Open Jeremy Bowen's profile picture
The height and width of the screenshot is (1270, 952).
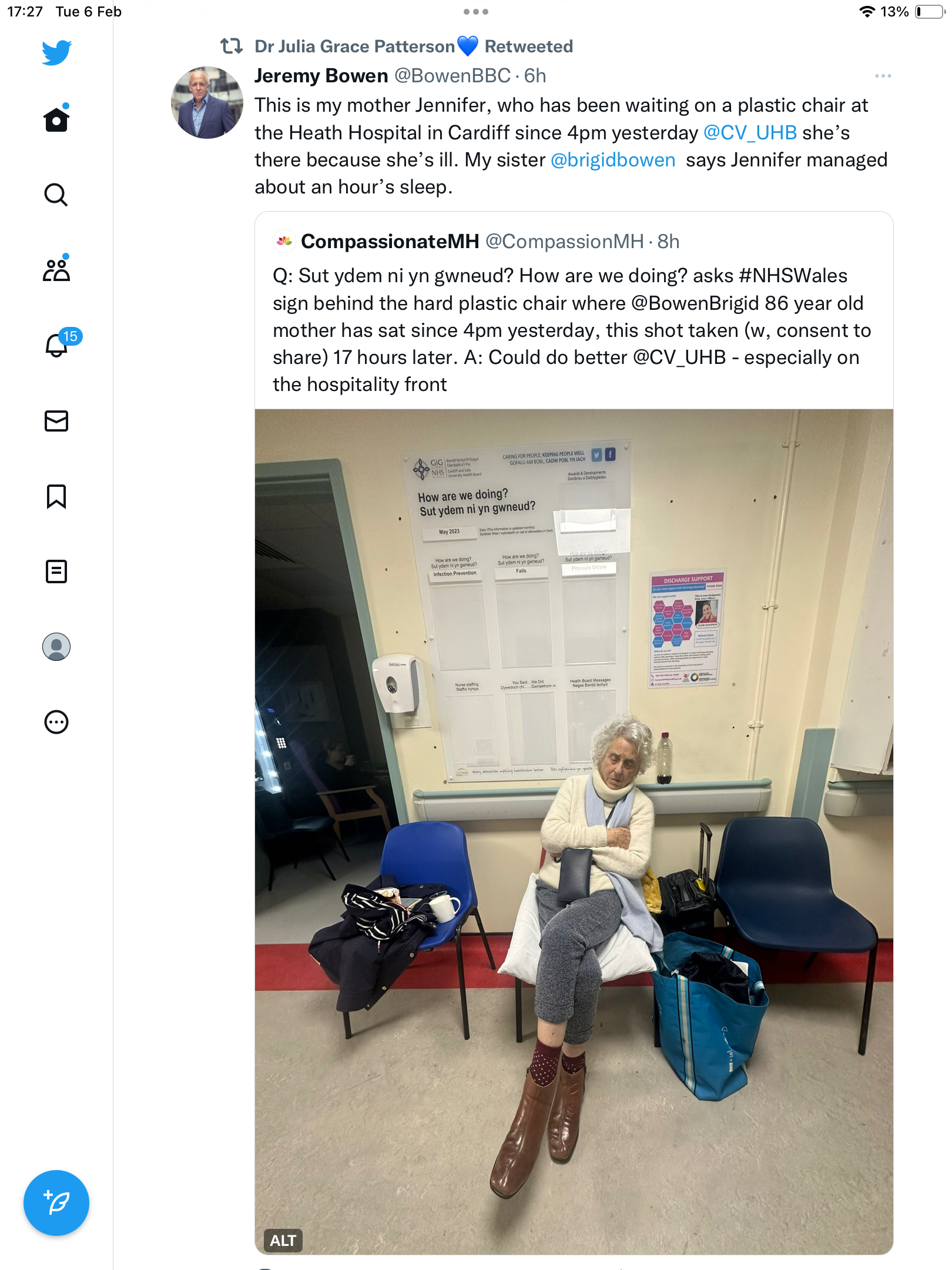click(207, 102)
